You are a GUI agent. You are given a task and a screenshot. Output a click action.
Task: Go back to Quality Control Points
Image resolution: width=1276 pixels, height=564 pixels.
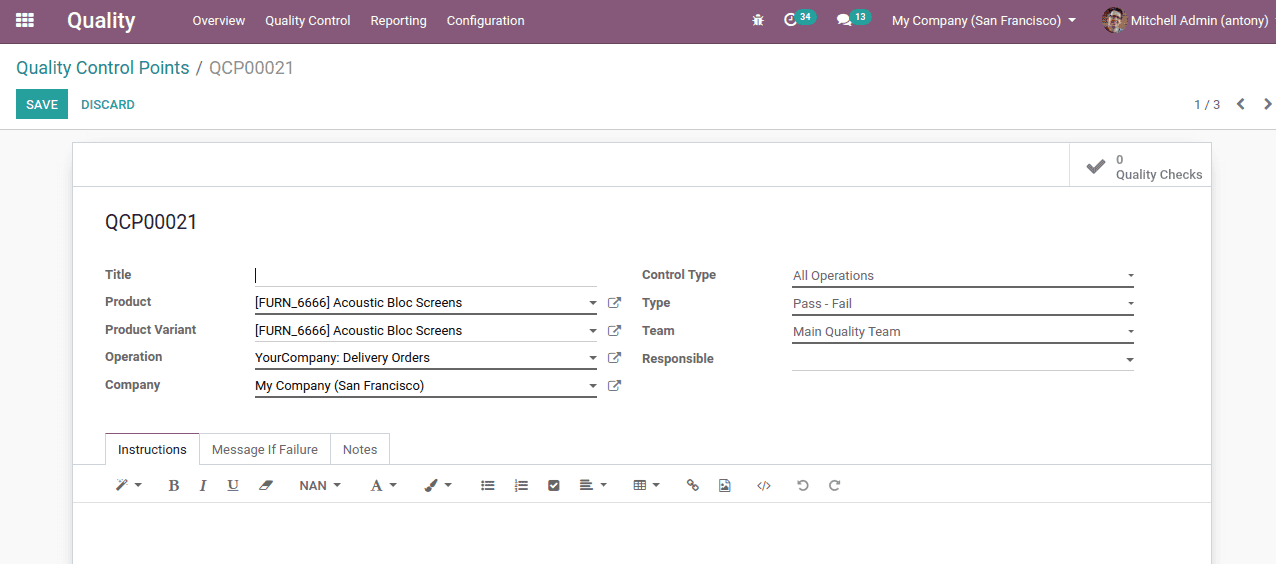tap(102, 68)
